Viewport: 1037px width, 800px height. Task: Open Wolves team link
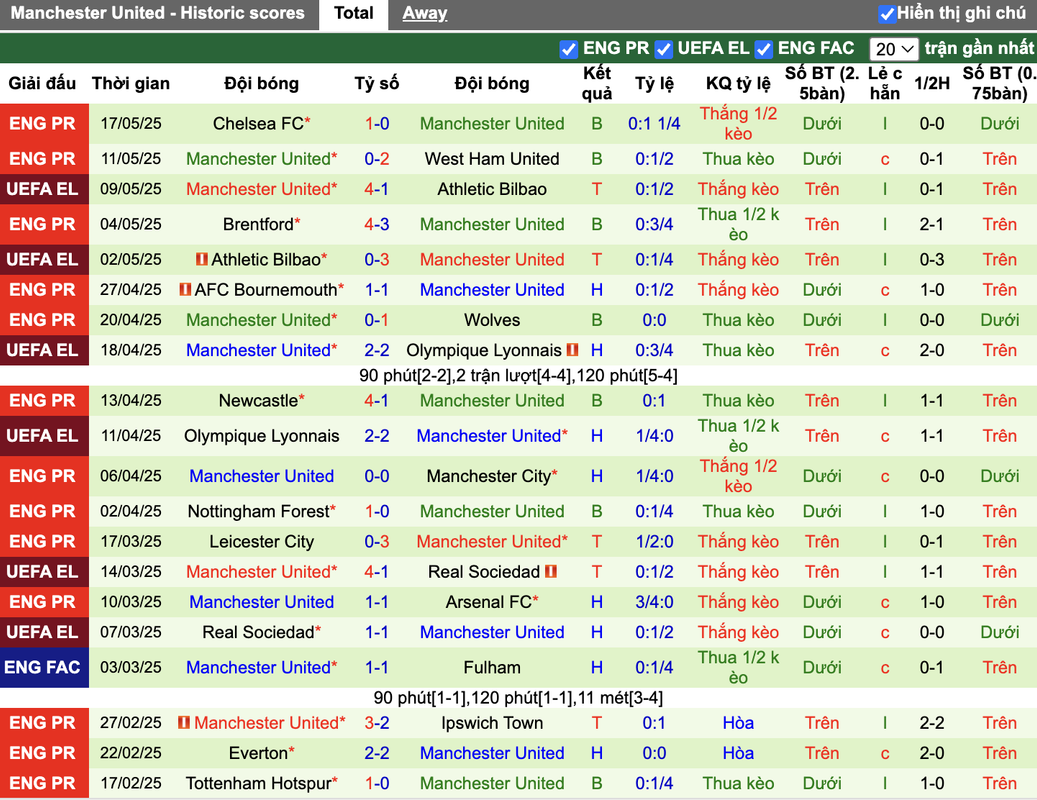pos(492,320)
